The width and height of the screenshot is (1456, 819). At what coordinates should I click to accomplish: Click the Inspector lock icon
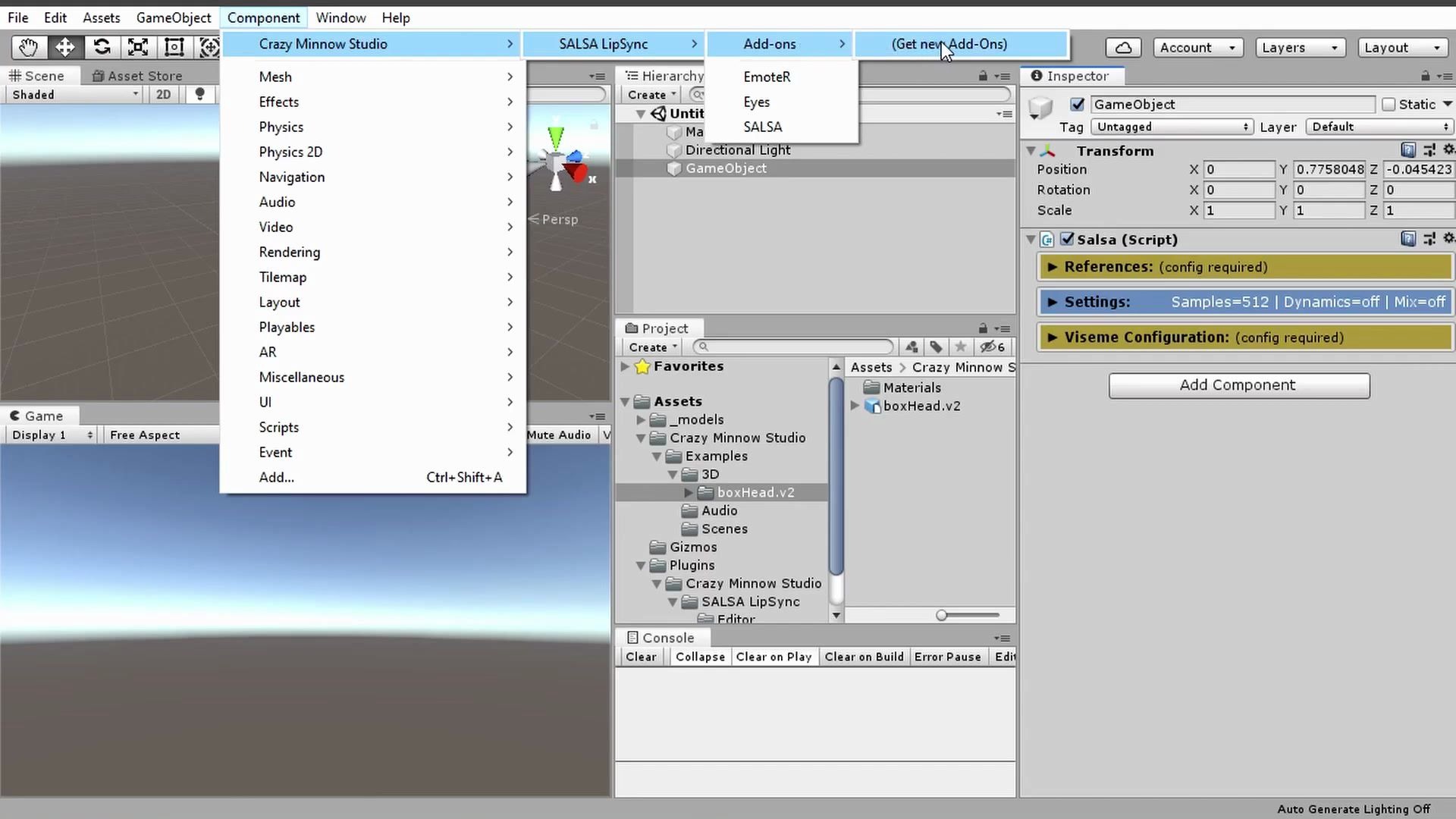pos(1425,76)
